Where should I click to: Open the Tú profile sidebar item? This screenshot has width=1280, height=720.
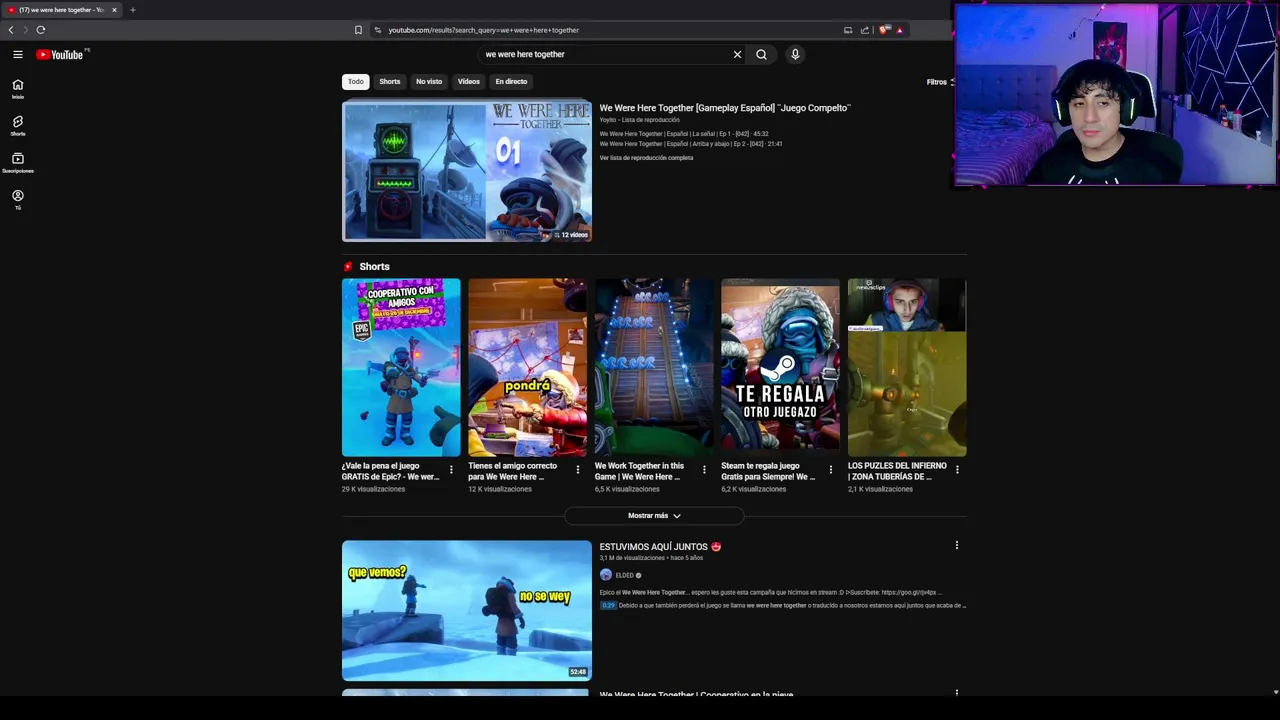click(x=17, y=200)
